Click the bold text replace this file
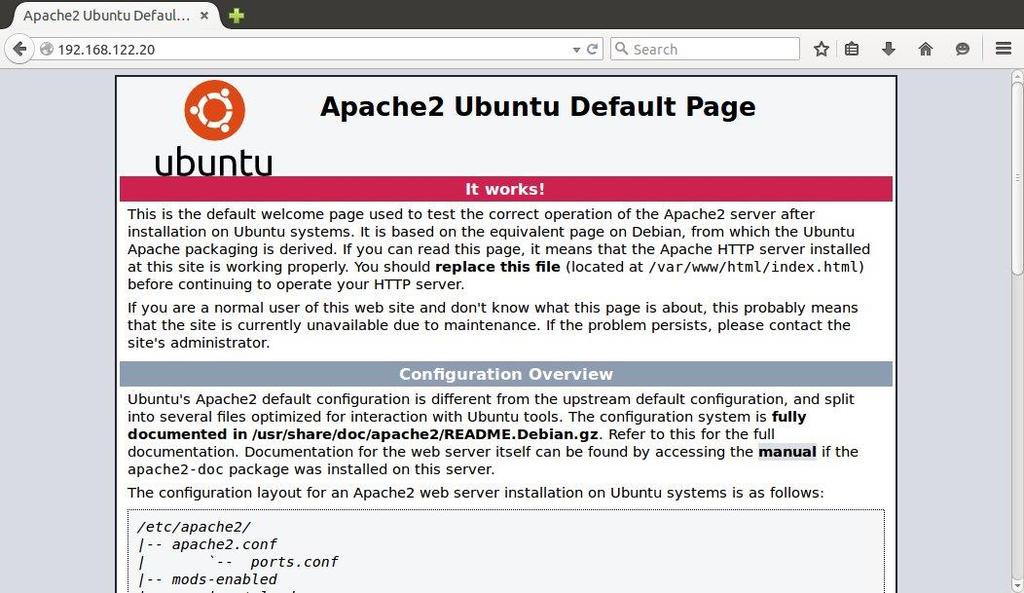Image resolution: width=1024 pixels, height=593 pixels. click(498, 267)
